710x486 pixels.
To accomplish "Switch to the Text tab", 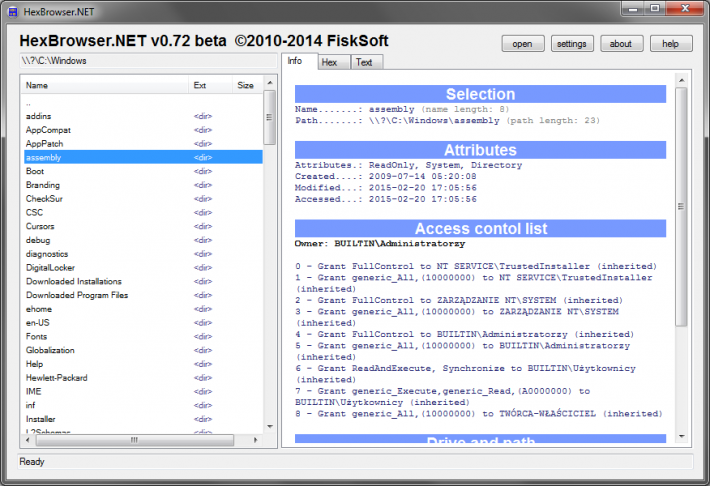I will pyautogui.click(x=367, y=62).
